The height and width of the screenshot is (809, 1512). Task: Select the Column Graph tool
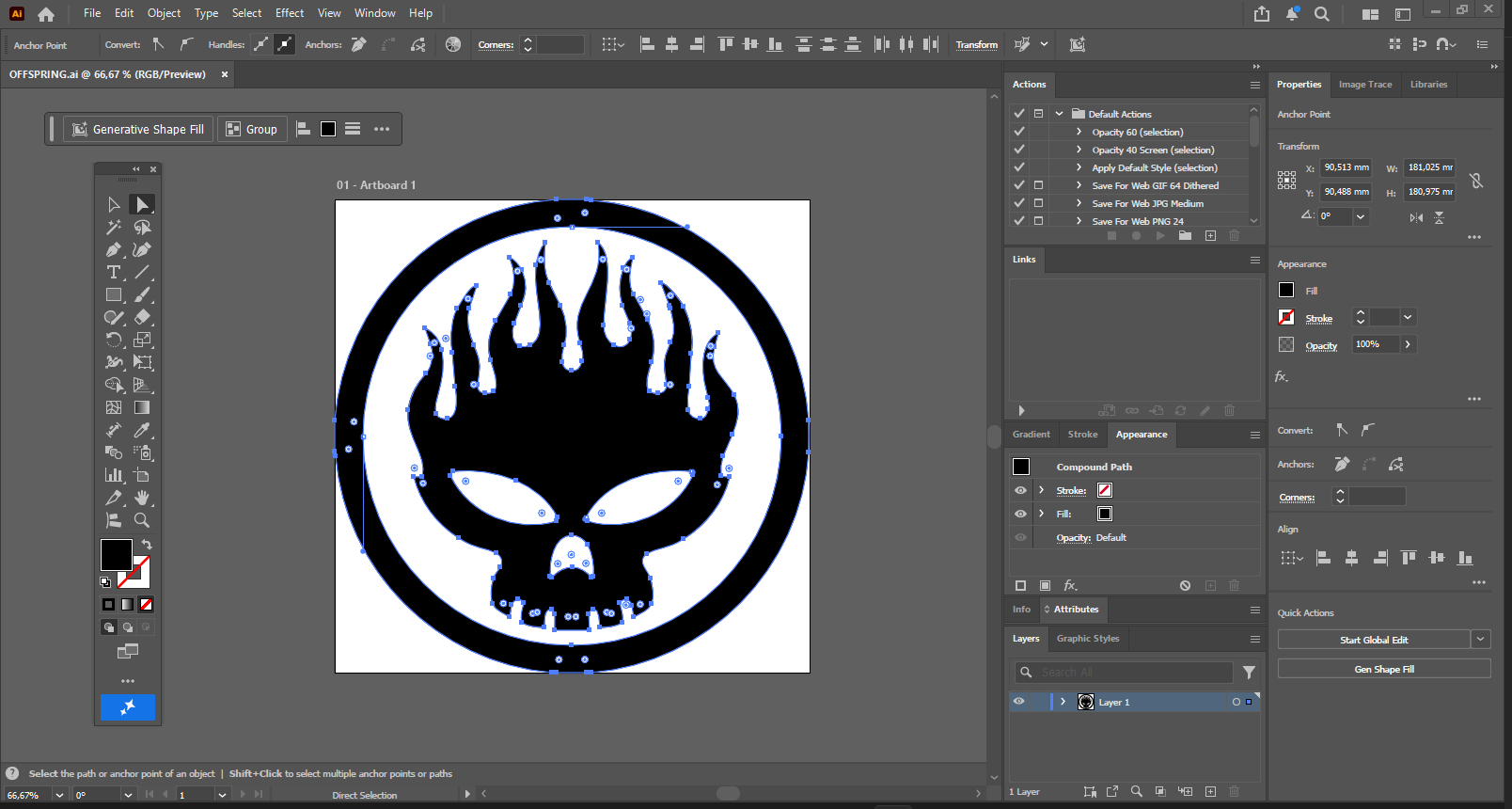(x=114, y=475)
